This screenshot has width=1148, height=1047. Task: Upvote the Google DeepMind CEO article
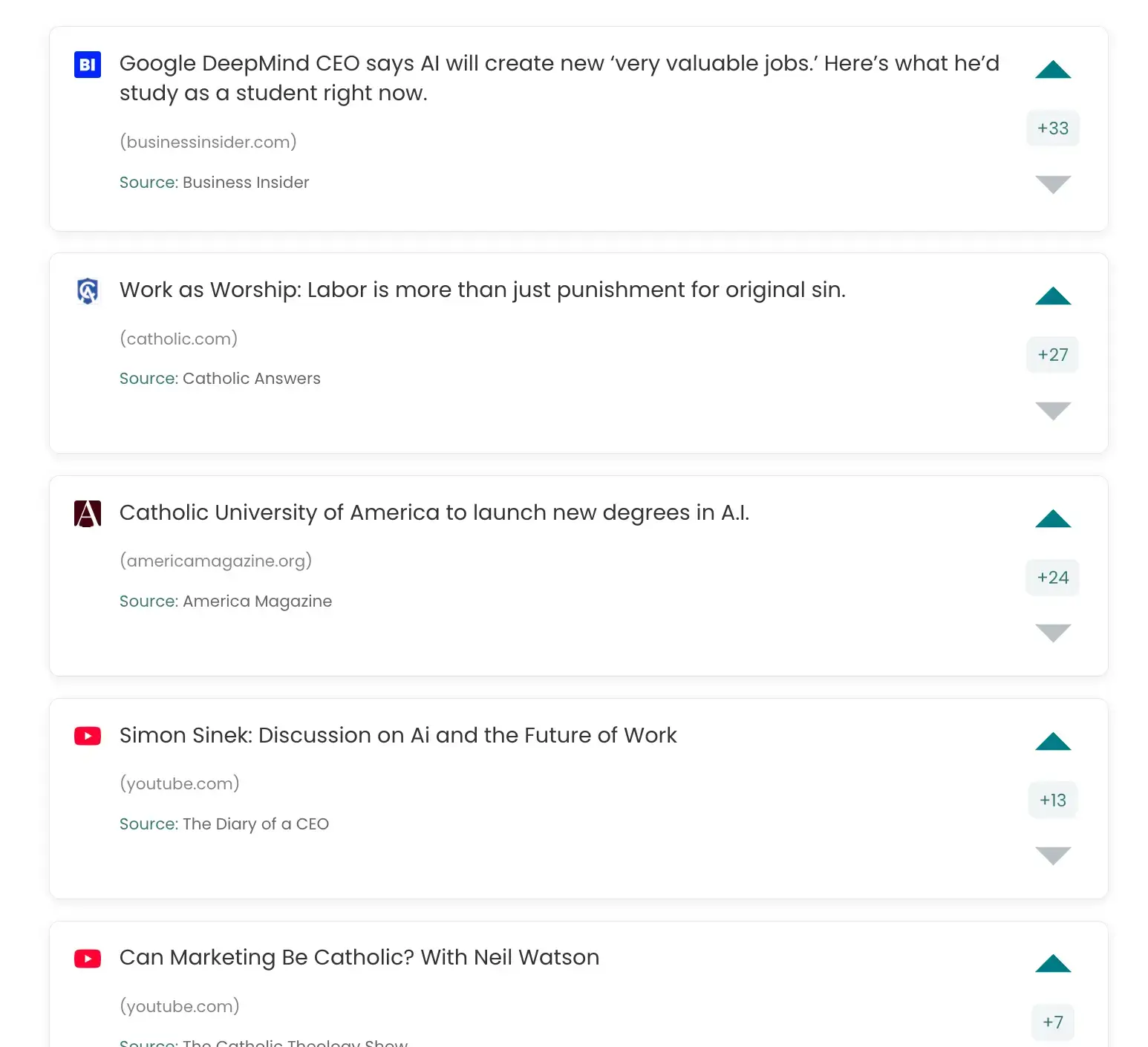click(x=1053, y=70)
